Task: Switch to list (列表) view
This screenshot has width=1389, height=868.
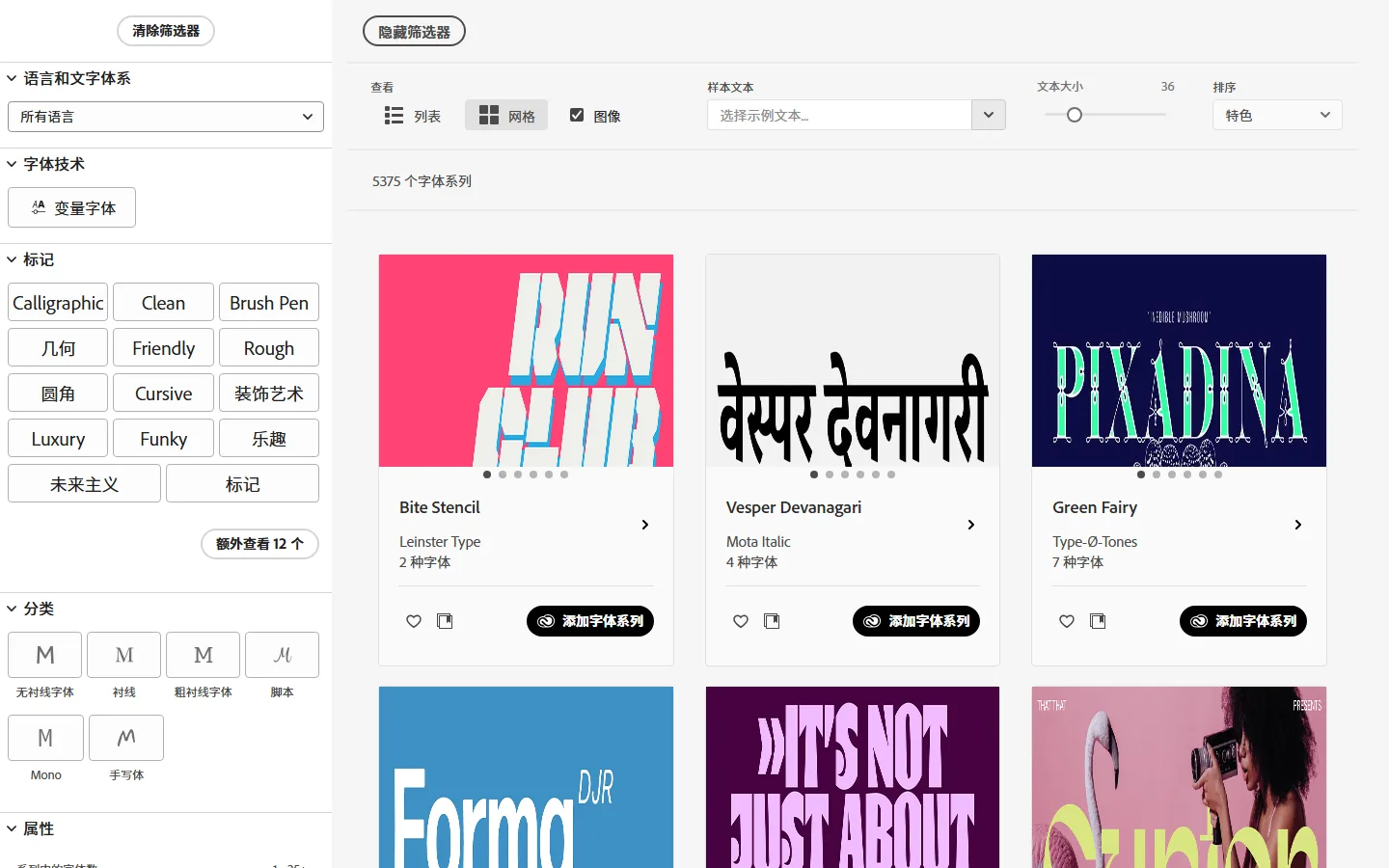Action: (x=413, y=116)
